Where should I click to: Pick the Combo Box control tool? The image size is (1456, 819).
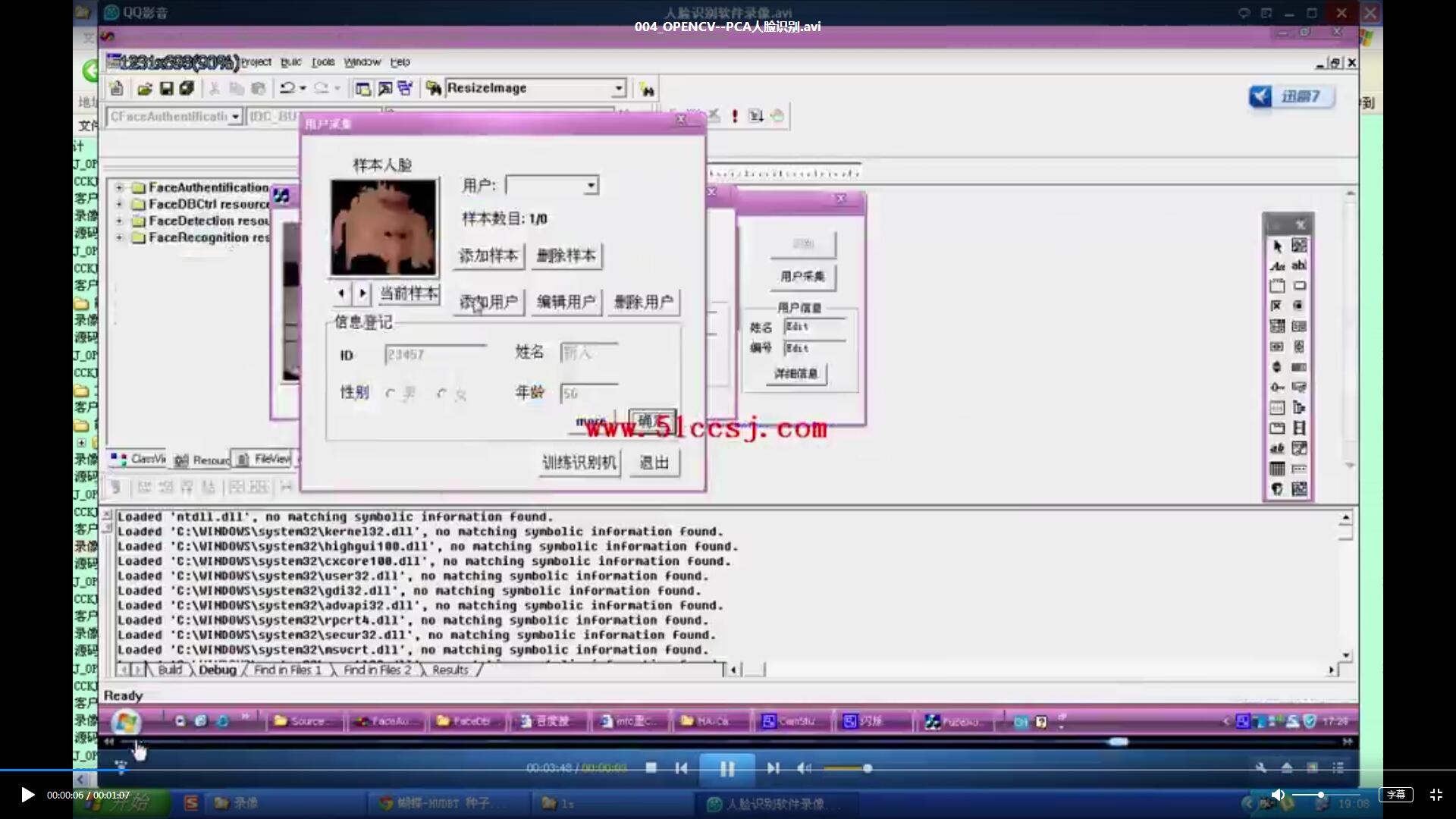click(x=1277, y=326)
